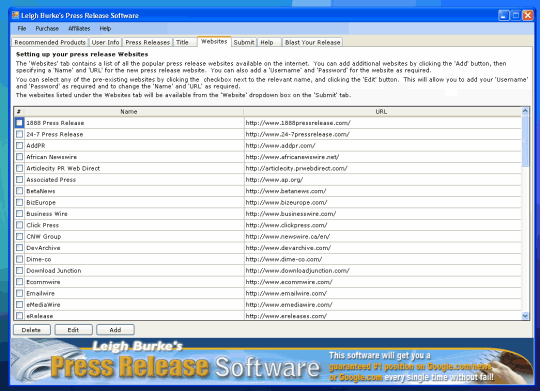The height and width of the screenshot is (391, 540).
Task: Click URL http://www.businesswire.com/
Action: (x=291, y=214)
